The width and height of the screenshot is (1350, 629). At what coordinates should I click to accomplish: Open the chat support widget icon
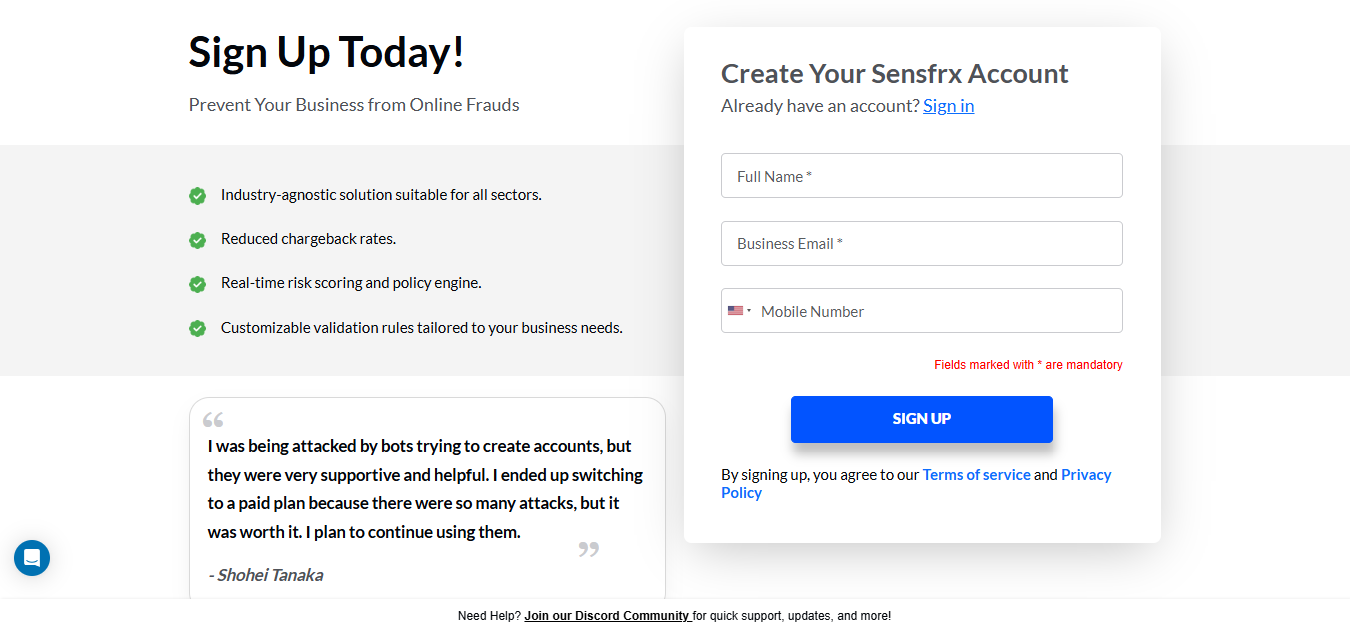[32, 558]
